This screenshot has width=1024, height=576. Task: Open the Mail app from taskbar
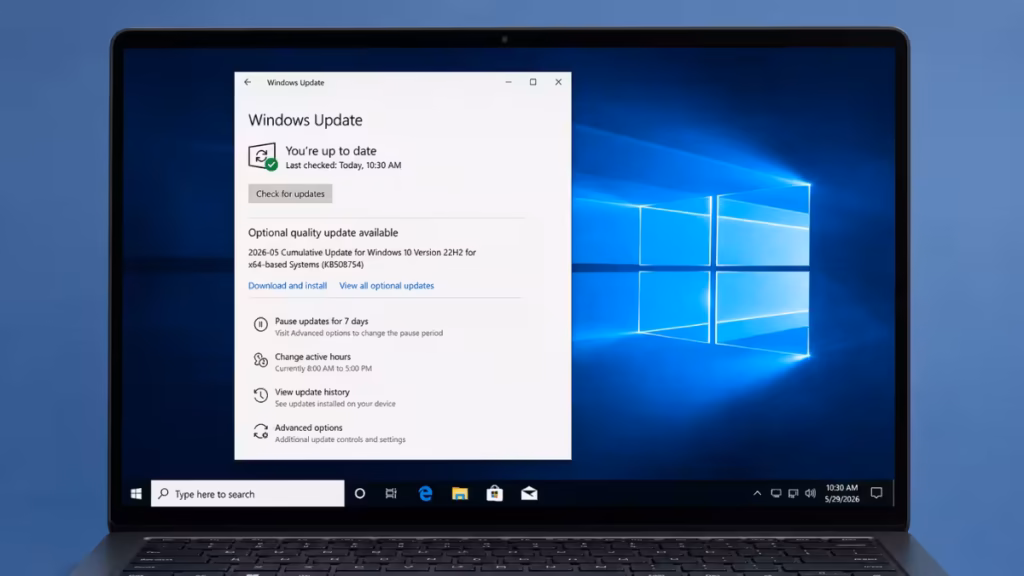(529, 494)
